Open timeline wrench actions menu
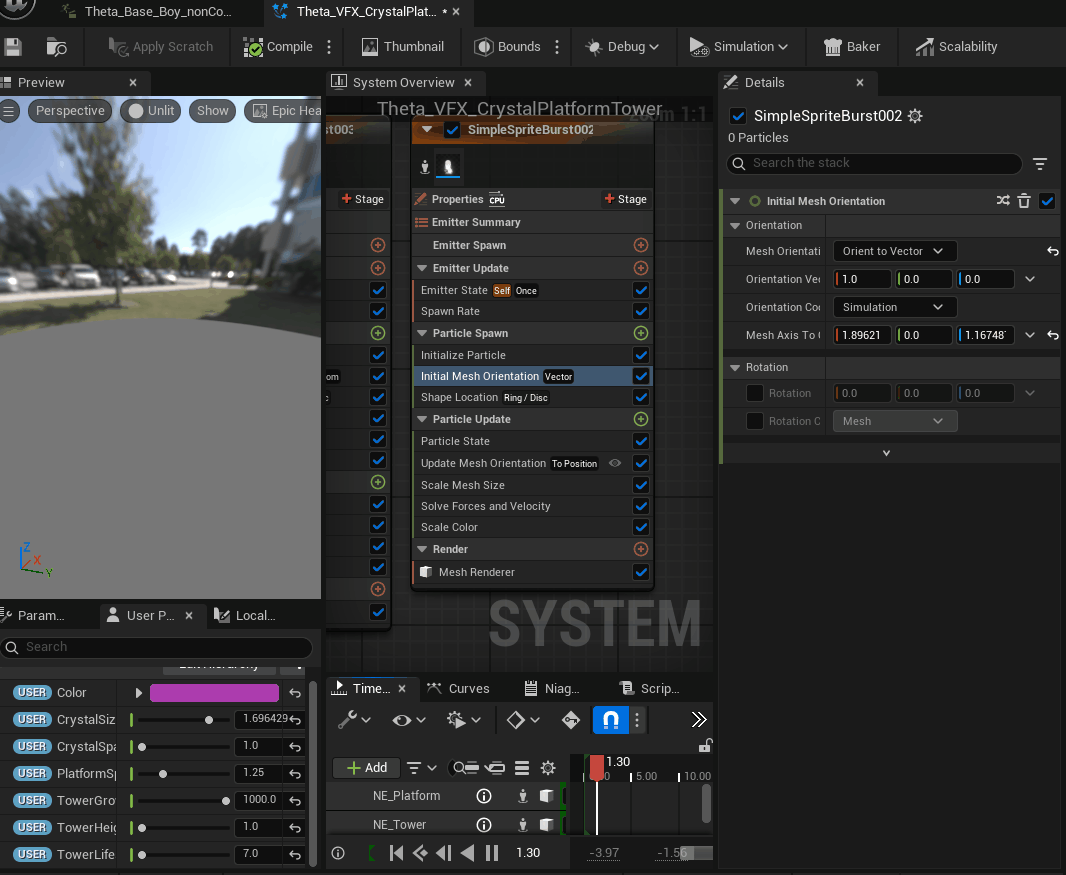Image resolution: width=1066 pixels, height=875 pixels. click(x=354, y=719)
